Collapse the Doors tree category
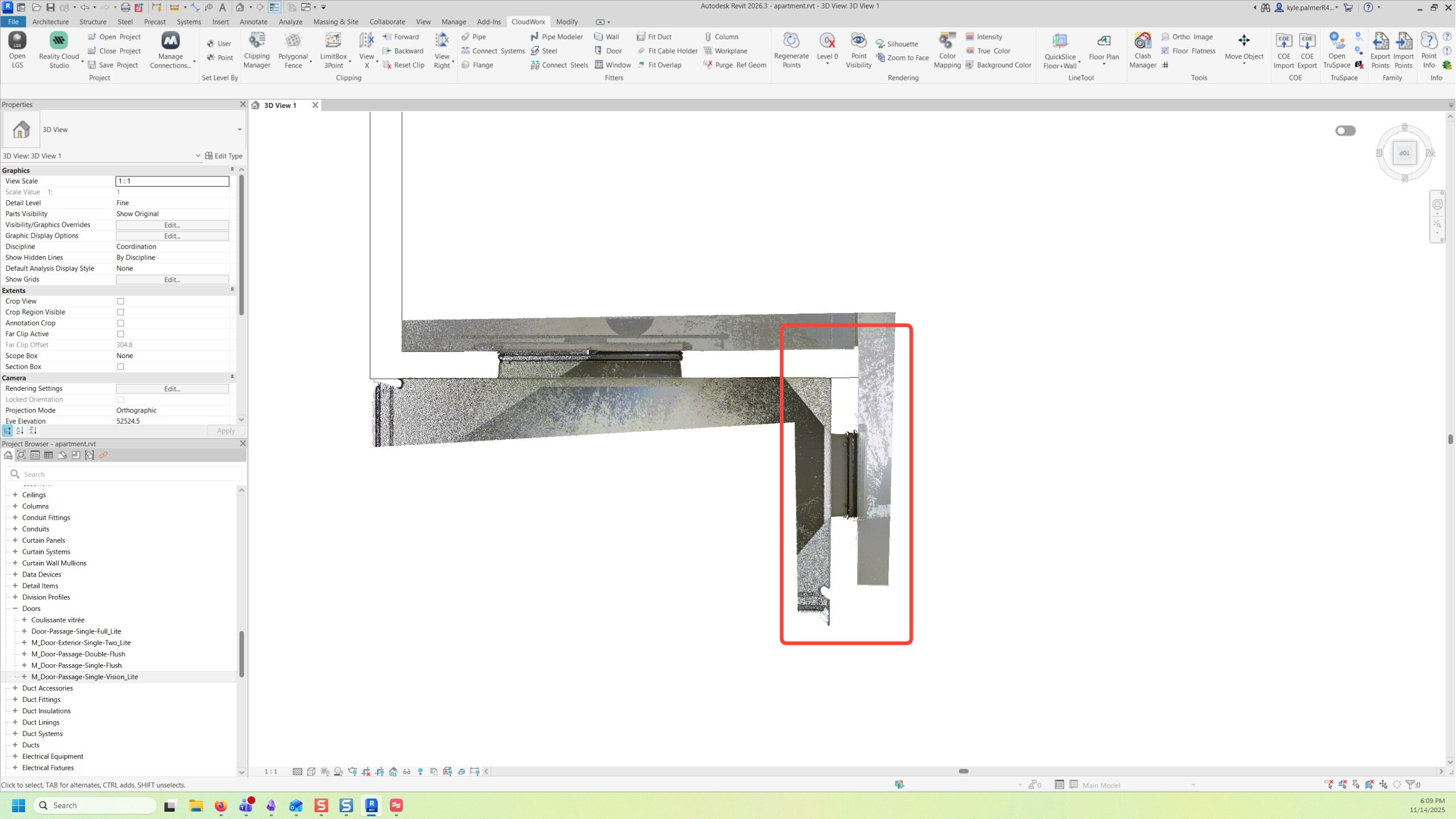The width and height of the screenshot is (1456, 819). point(15,609)
